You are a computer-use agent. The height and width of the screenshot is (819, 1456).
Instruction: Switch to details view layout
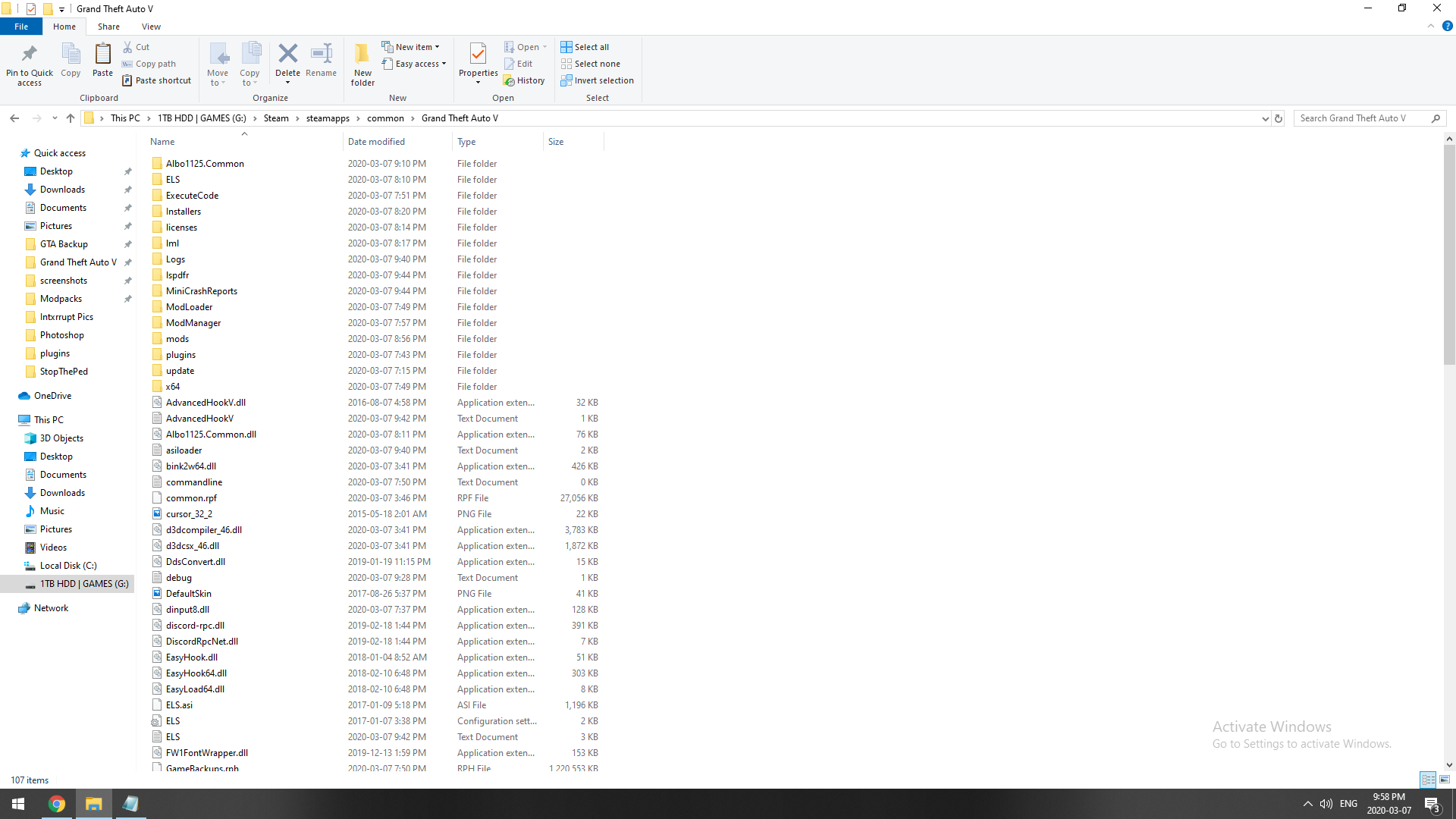[1428, 780]
